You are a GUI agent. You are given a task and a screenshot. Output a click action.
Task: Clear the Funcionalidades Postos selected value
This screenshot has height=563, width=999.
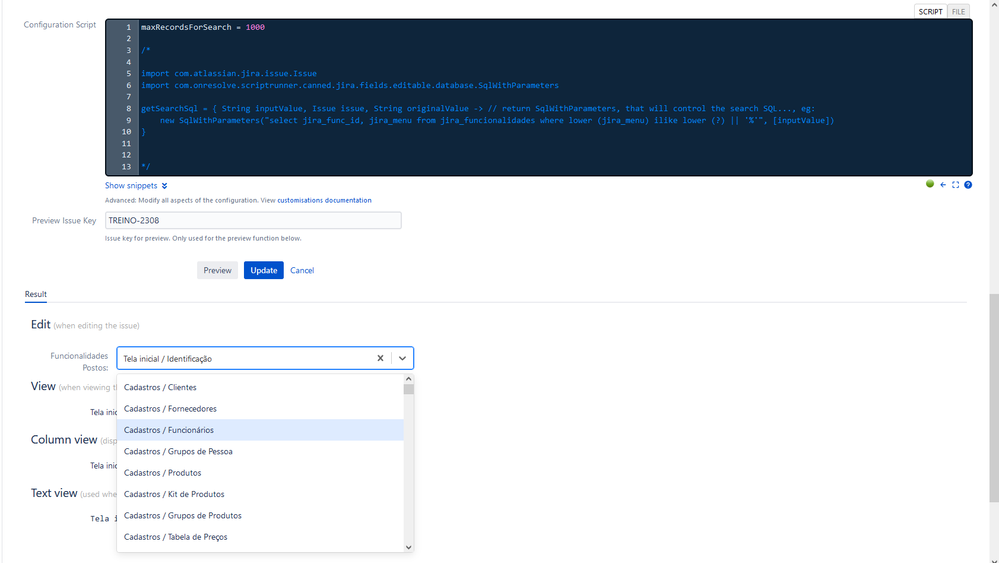(380, 358)
